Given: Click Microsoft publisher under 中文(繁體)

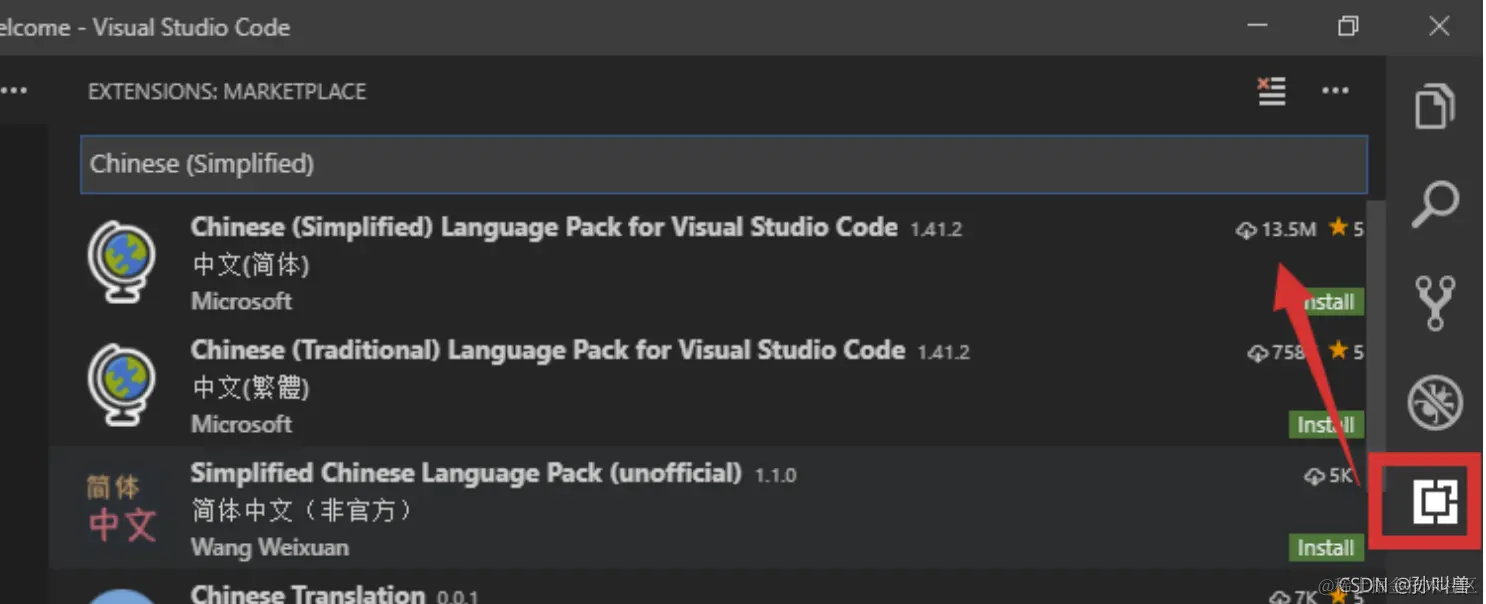Looking at the screenshot, I should [x=241, y=424].
